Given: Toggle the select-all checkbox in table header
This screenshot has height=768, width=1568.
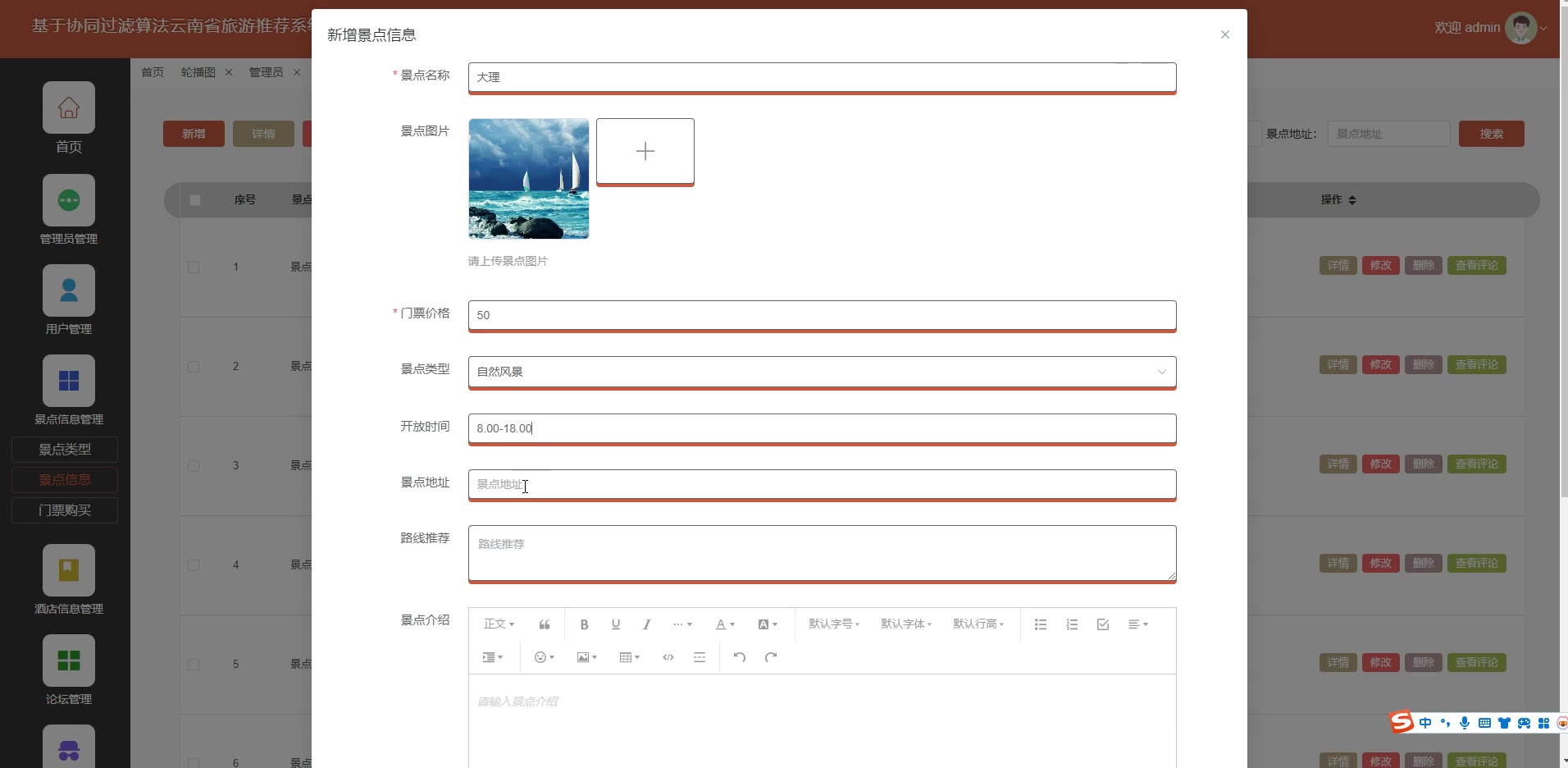Looking at the screenshot, I should pyautogui.click(x=195, y=199).
